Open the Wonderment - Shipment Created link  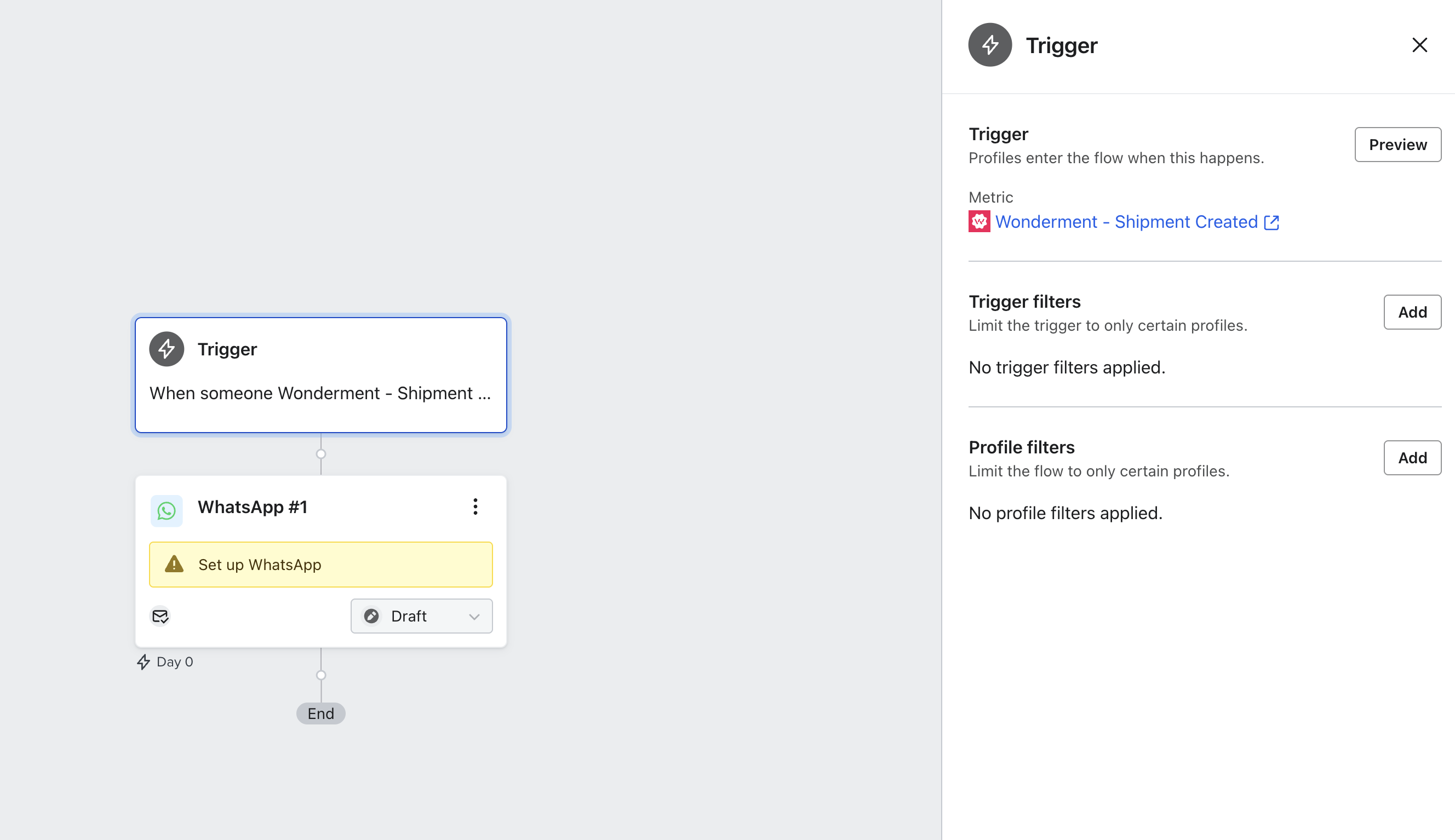[x=1125, y=222]
